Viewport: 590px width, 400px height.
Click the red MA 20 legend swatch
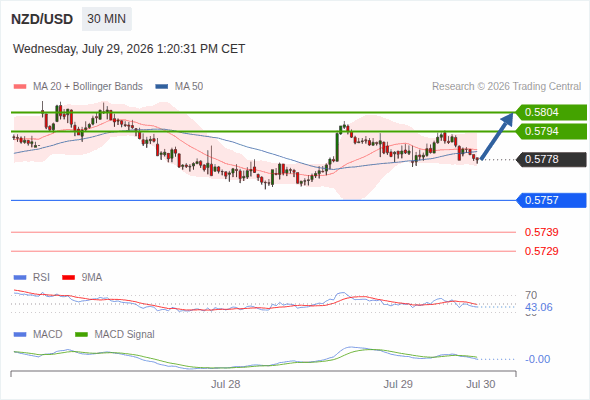pyautogui.click(x=20, y=87)
